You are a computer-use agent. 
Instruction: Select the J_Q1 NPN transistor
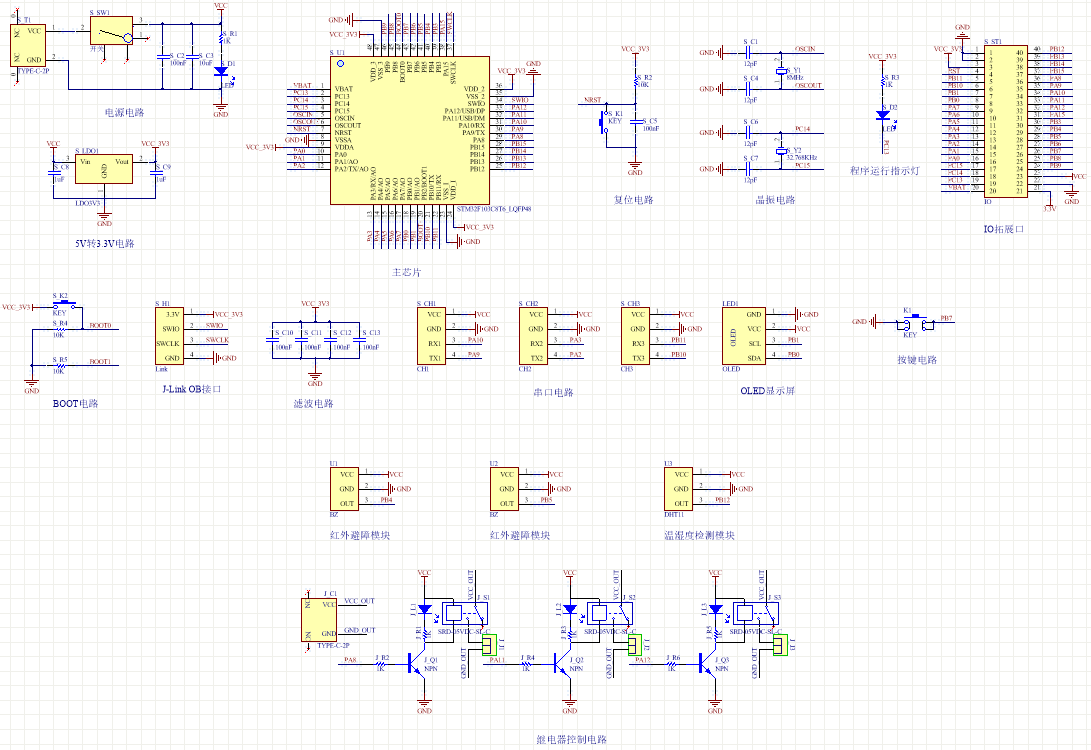(x=417, y=664)
